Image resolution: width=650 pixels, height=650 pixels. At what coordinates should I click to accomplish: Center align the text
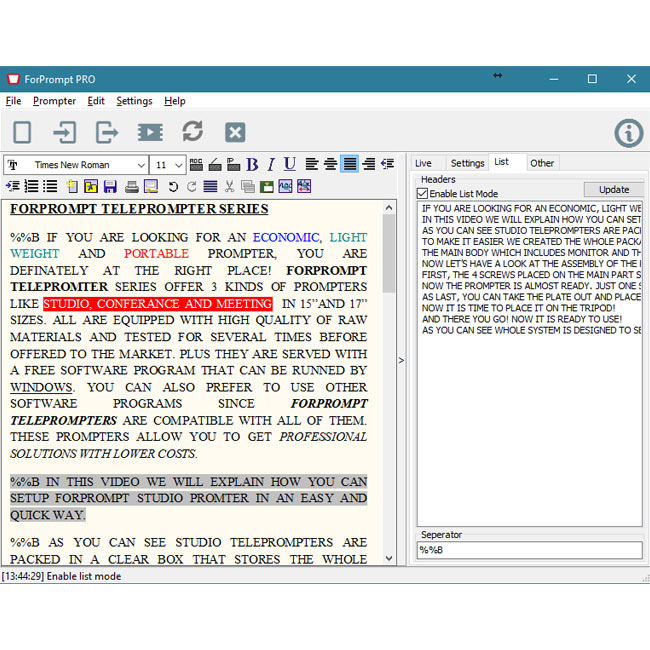[x=330, y=164]
